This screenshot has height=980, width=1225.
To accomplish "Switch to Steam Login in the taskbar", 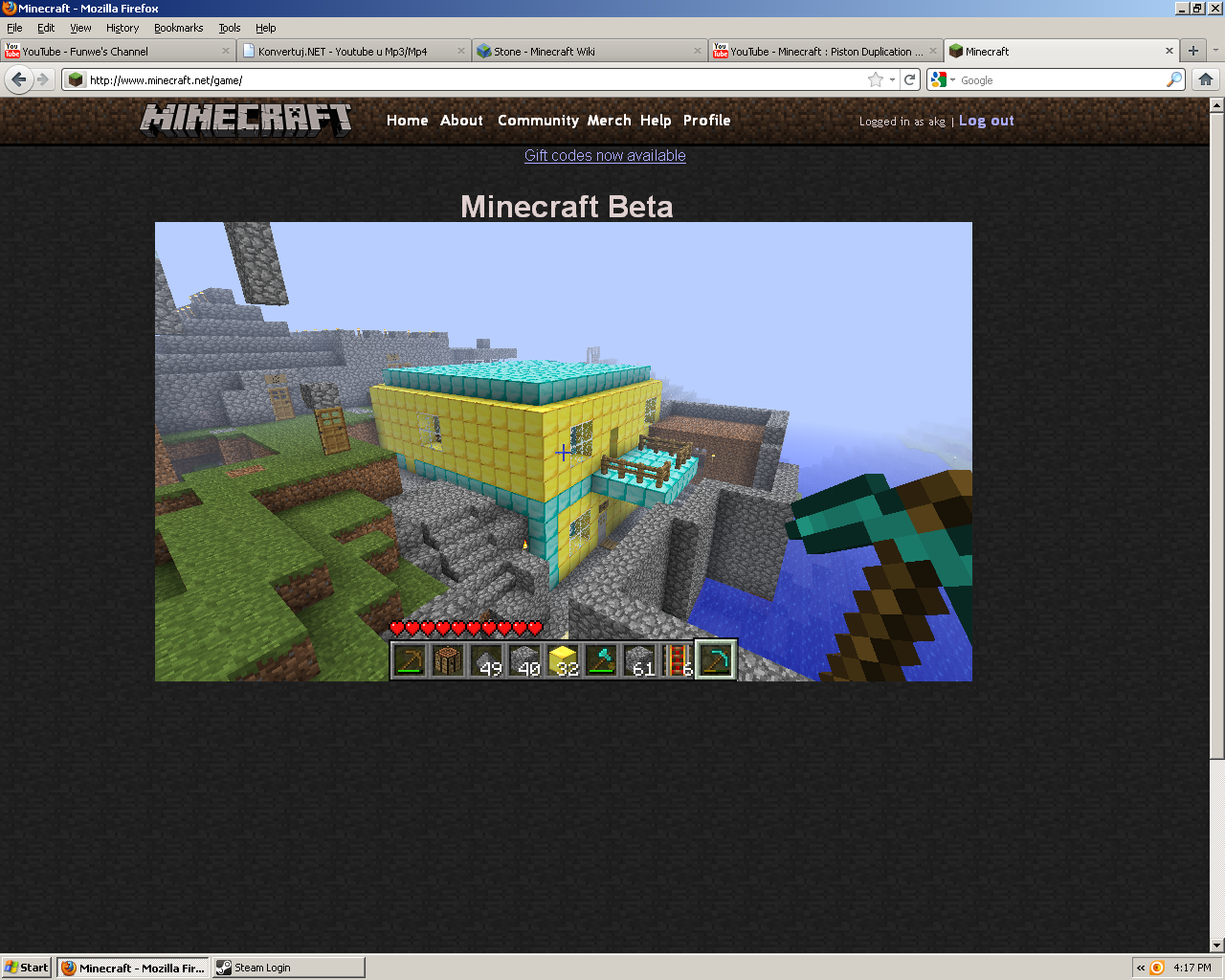I will 288,968.
